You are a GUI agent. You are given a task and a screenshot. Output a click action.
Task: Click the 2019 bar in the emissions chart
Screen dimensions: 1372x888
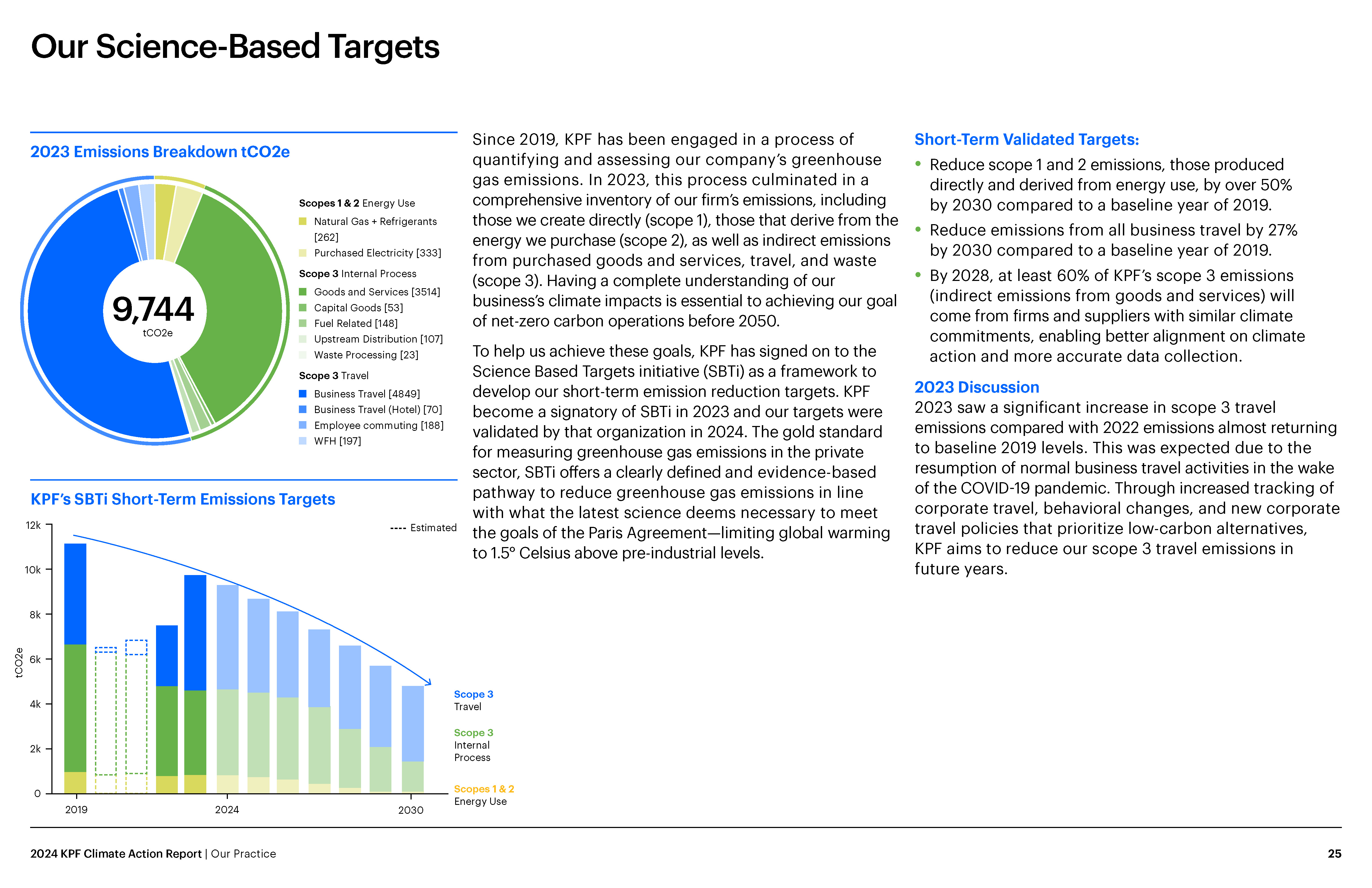point(76,669)
